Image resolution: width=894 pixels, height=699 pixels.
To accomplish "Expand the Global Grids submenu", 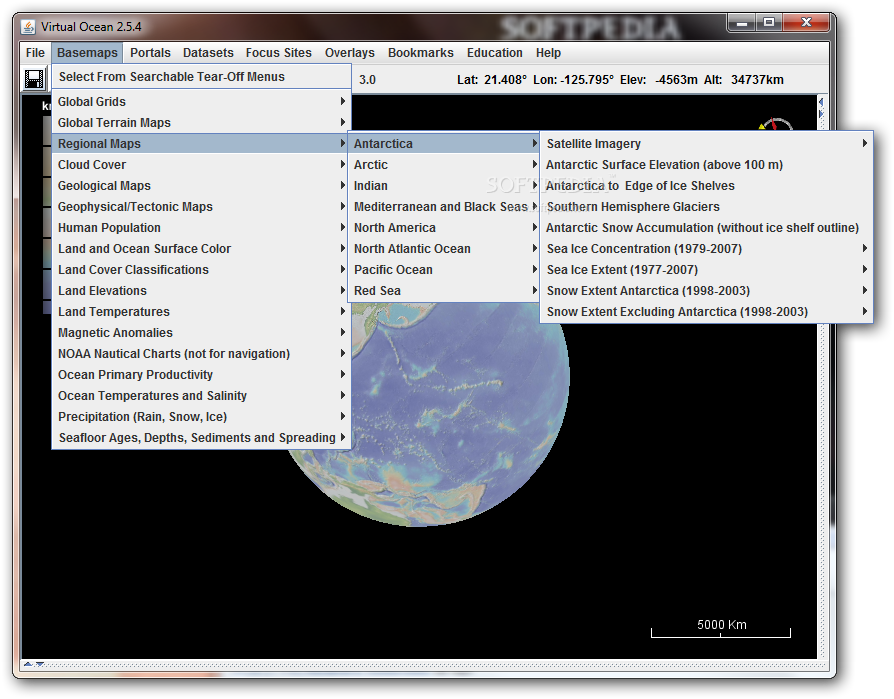I will pyautogui.click(x=201, y=101).
